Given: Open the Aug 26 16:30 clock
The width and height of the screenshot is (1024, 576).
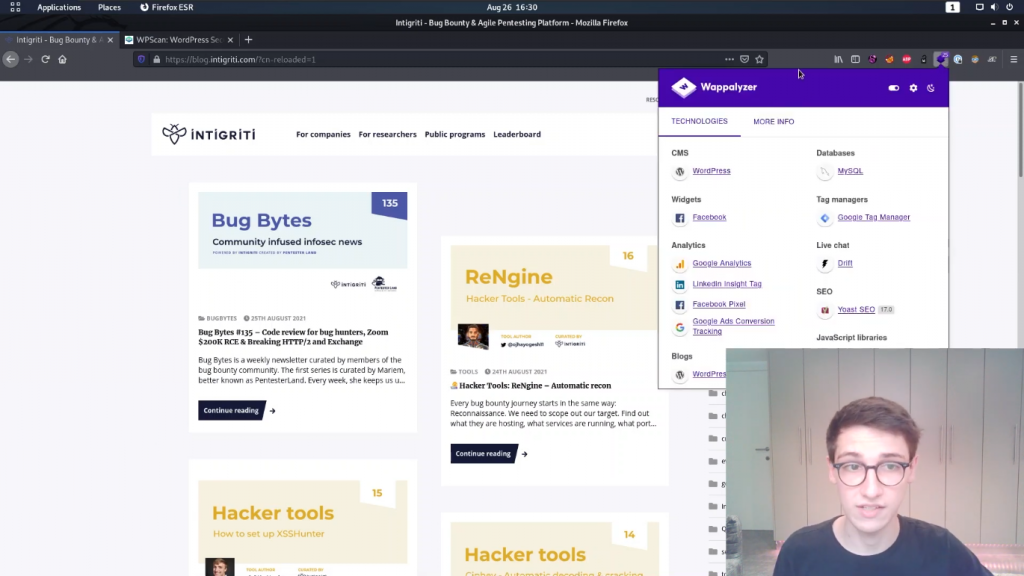Looking at the screenshot, I should pos(512,7).
